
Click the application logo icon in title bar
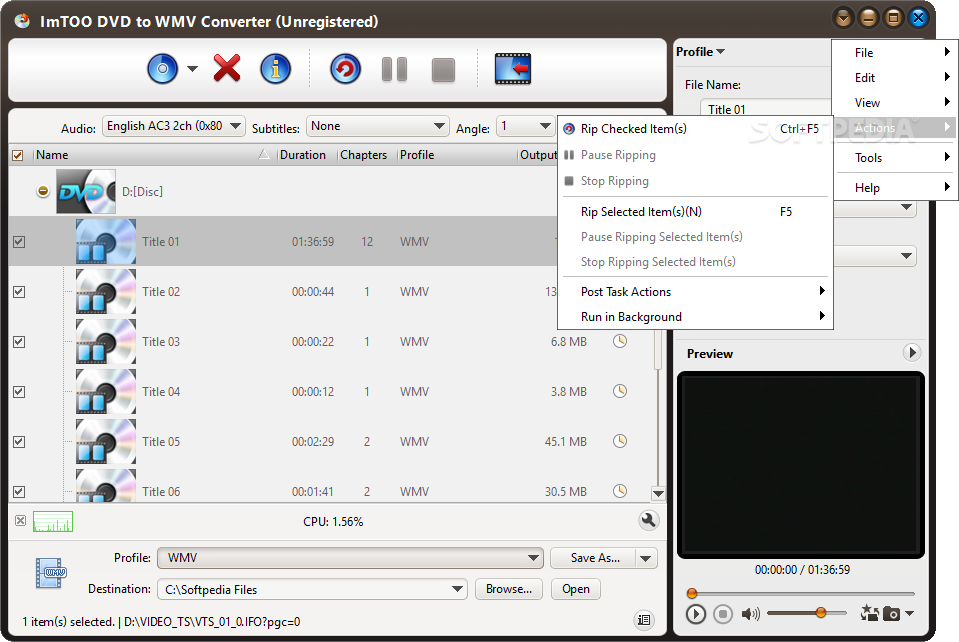click(x=22, y=21)
